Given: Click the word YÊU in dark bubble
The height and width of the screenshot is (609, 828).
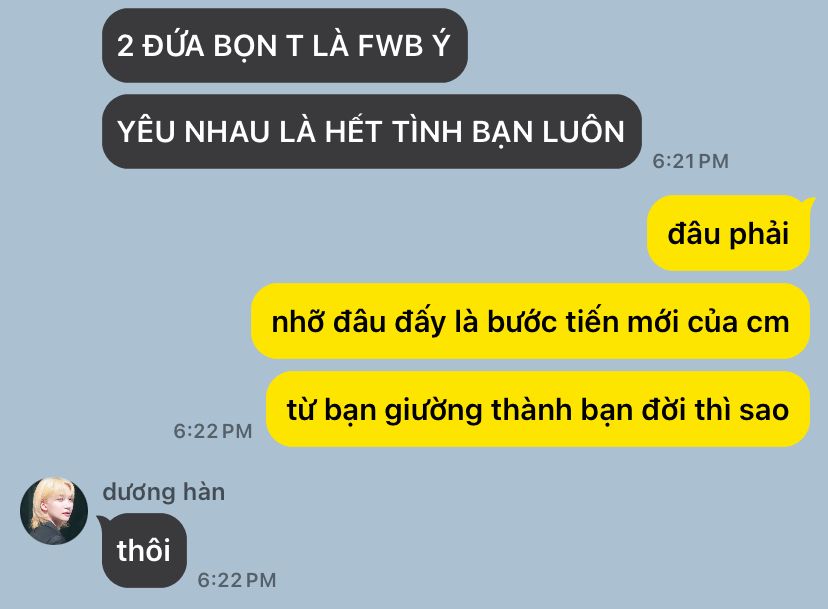Looking at the screenshot, I should coord(146,131).
